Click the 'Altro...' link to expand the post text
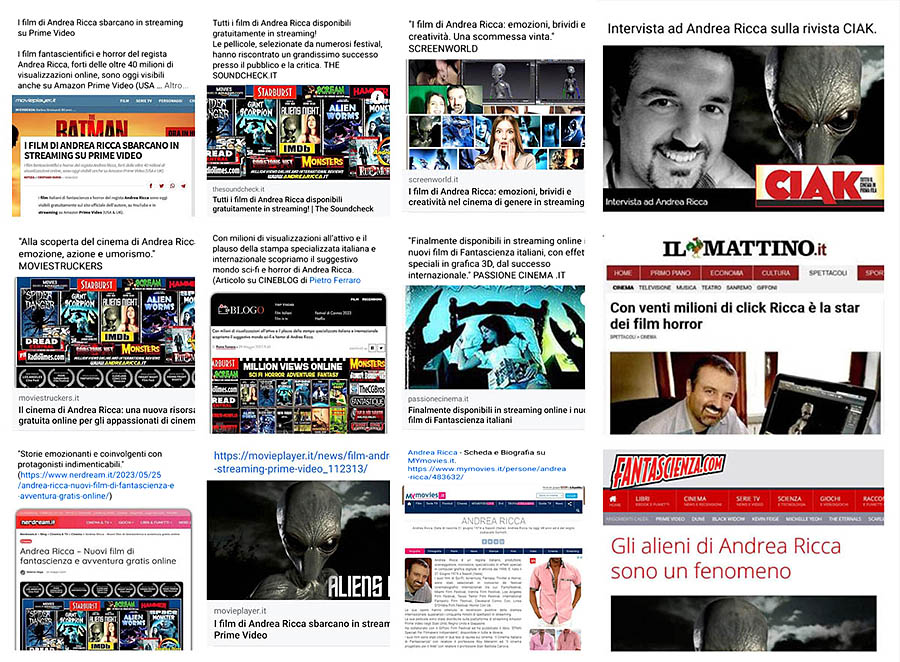Viewport: 900px width, 662px height. [176, 85]
